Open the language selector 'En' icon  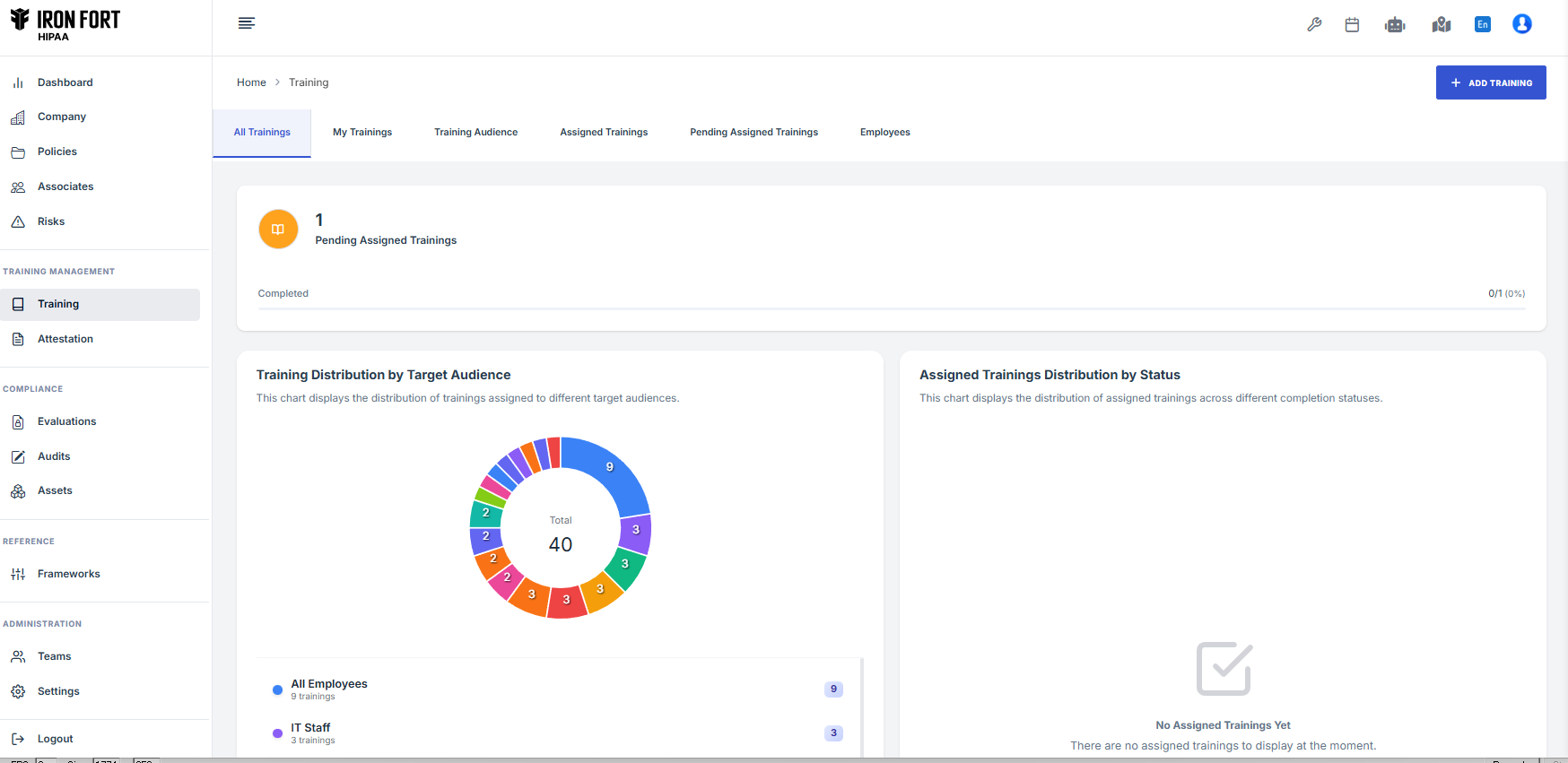click(x=1483, y=25)
